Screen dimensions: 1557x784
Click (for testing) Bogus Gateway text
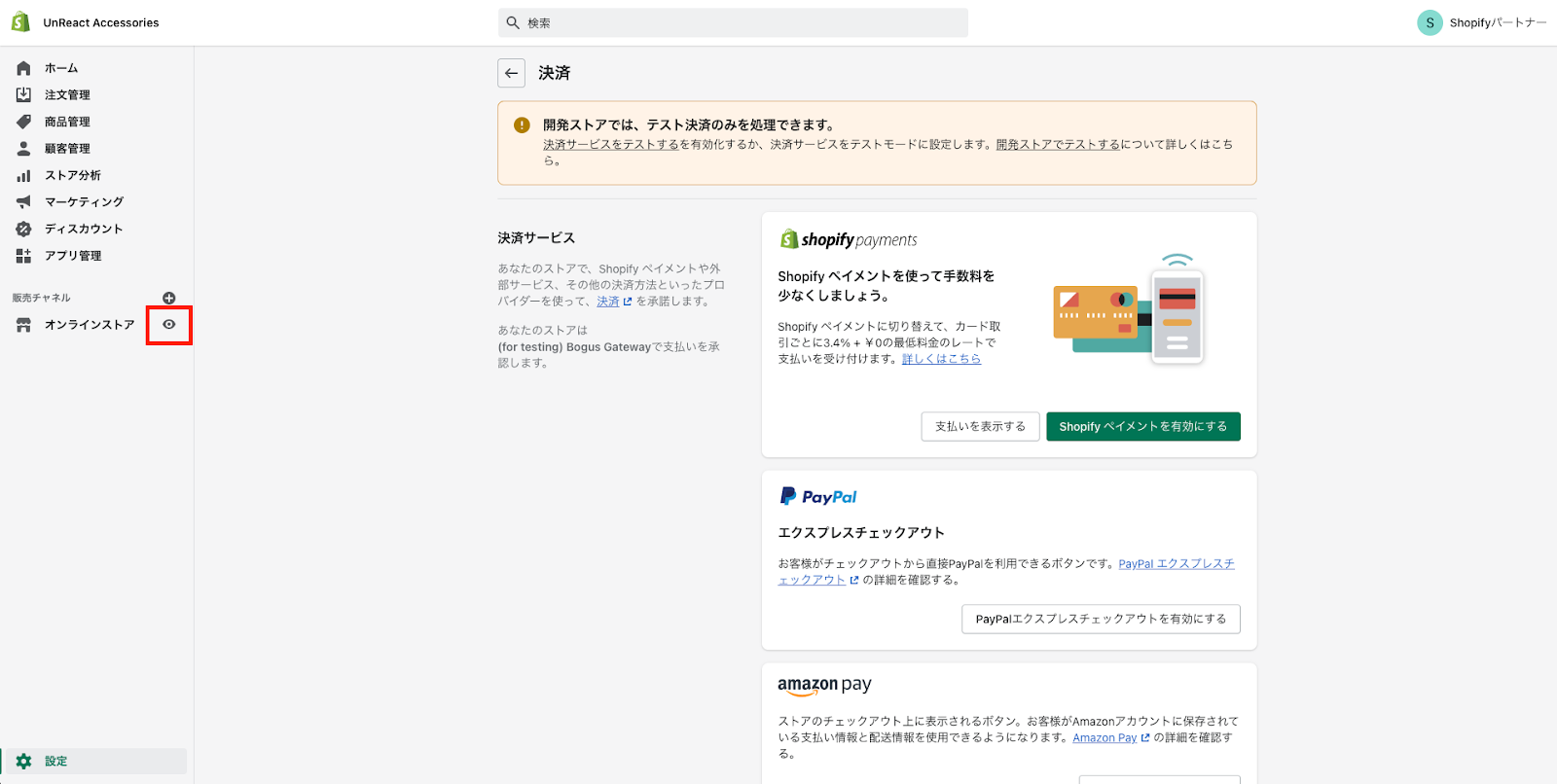point(574,346)
